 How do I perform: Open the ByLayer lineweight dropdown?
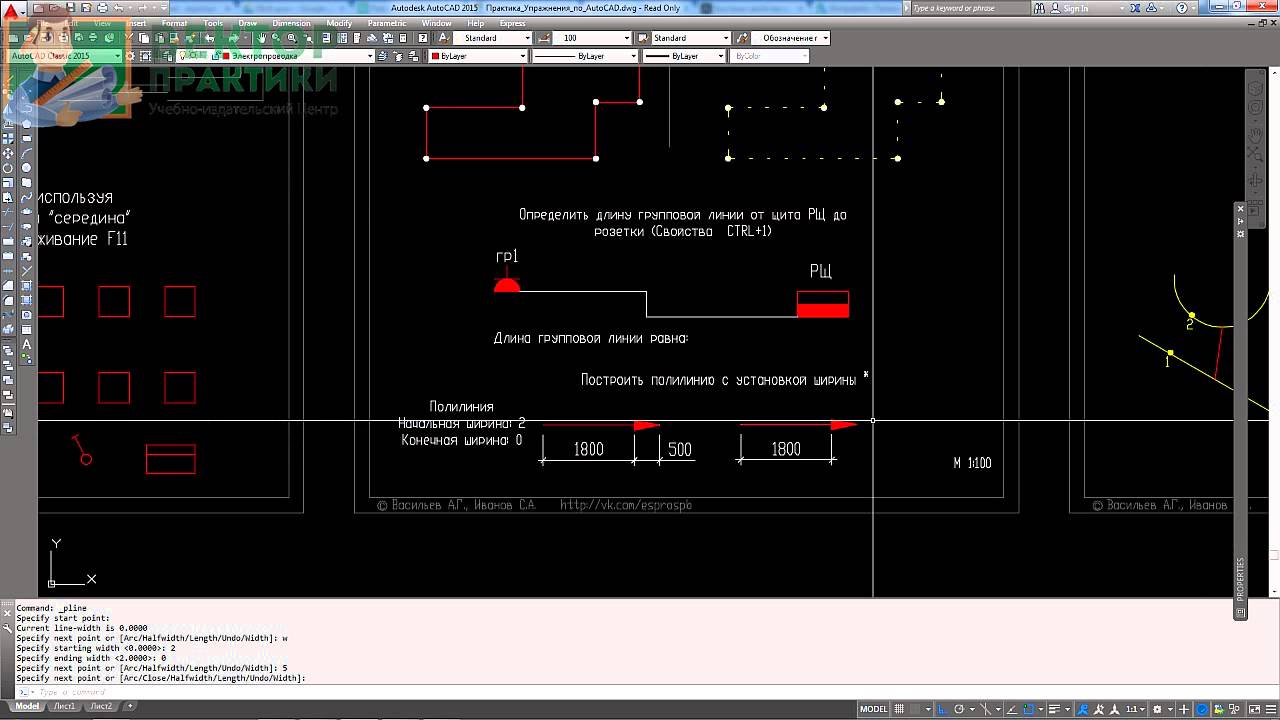pos(684,56)
